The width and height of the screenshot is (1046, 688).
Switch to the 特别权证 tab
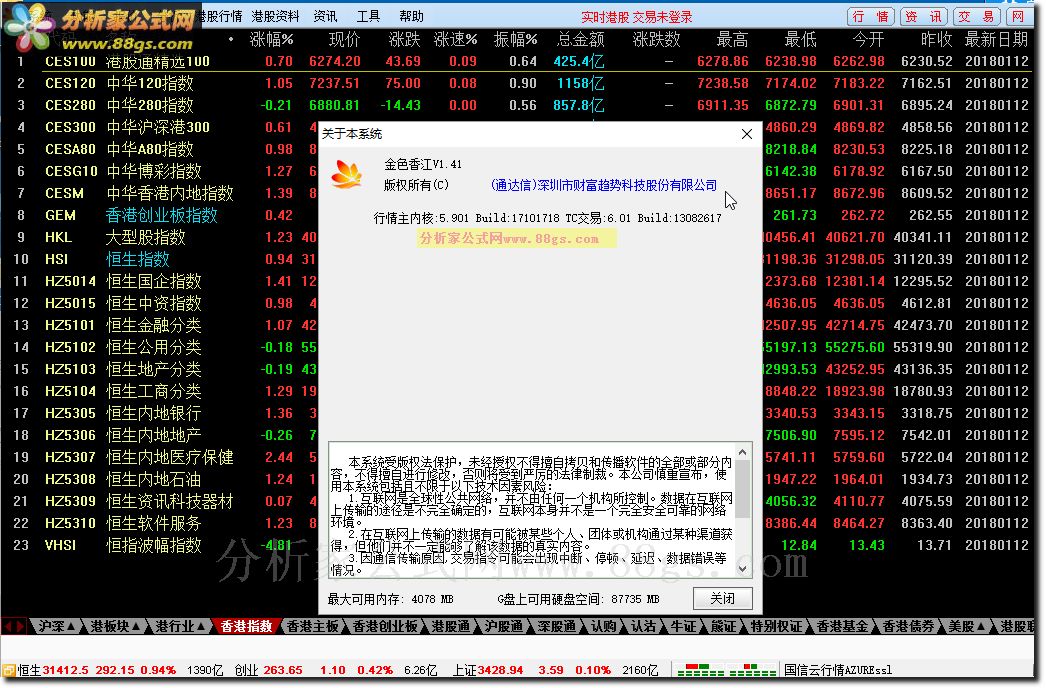[x=776, y=627]
